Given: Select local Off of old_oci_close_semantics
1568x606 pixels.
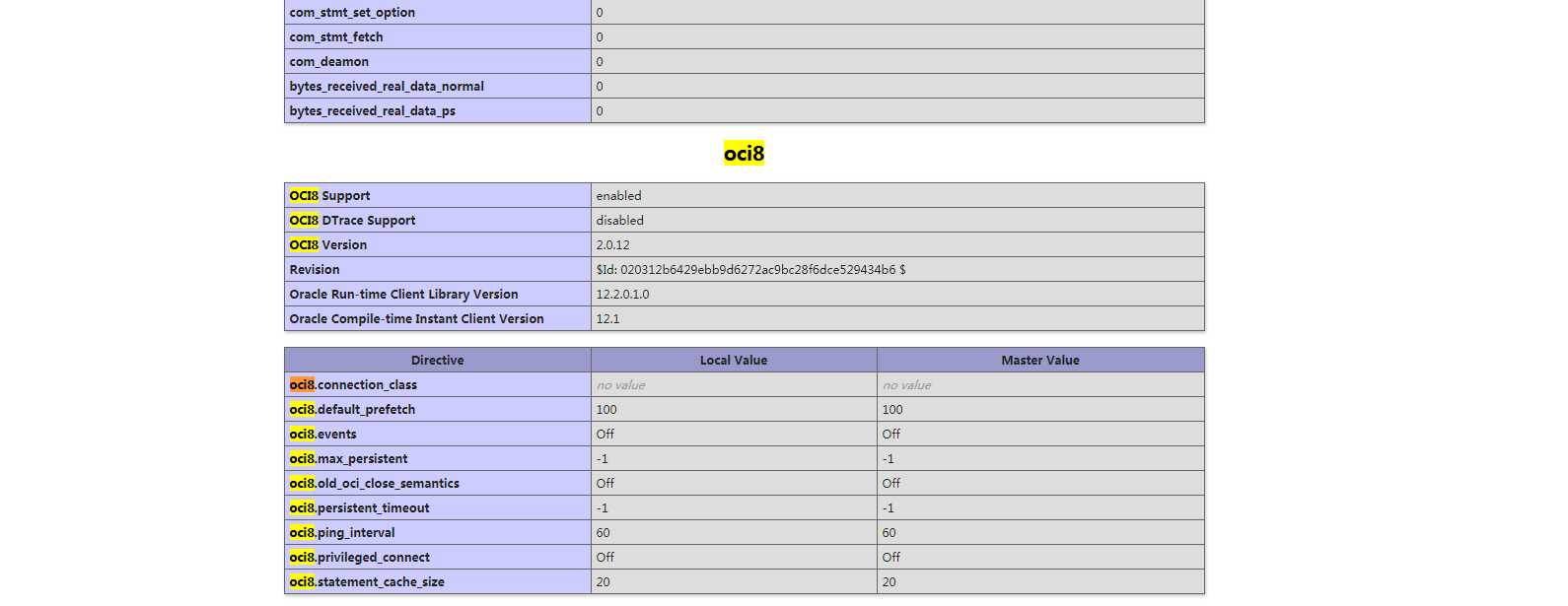Looking at the screenshot, I should pos(605,483).
